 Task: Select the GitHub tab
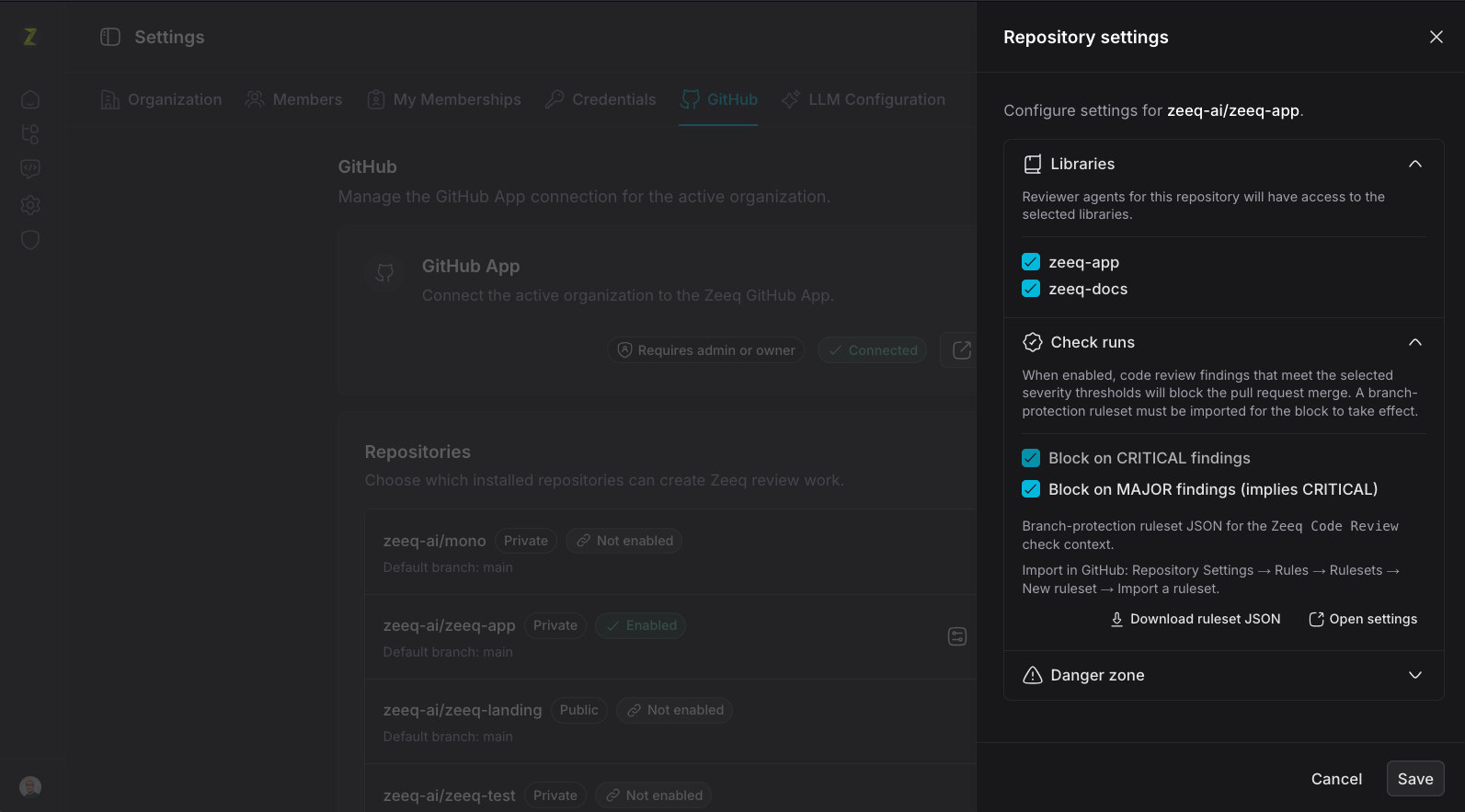coord(718,99)
